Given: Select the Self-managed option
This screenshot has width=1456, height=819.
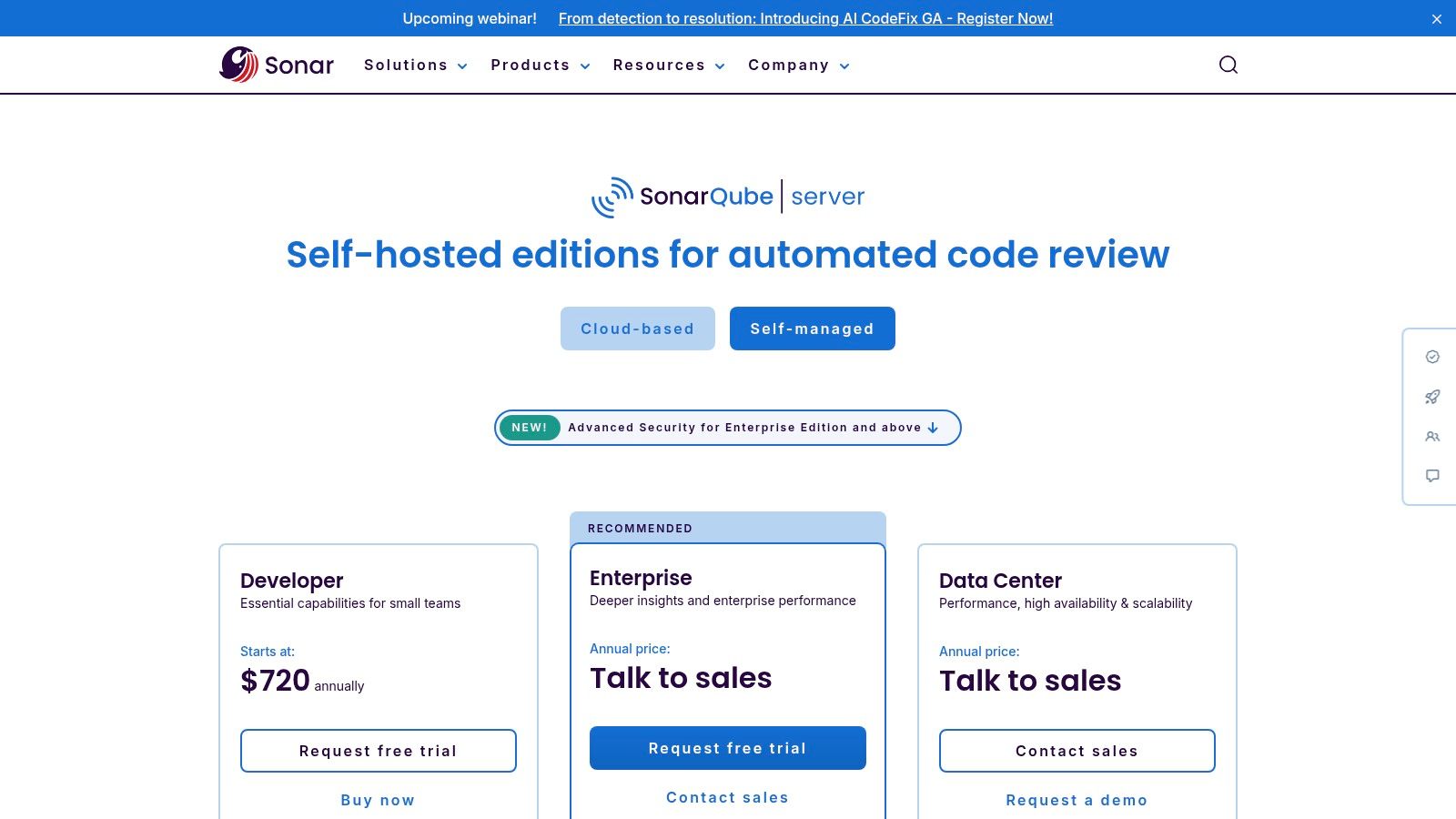Looking at the screenshot, I should (812, 329).
